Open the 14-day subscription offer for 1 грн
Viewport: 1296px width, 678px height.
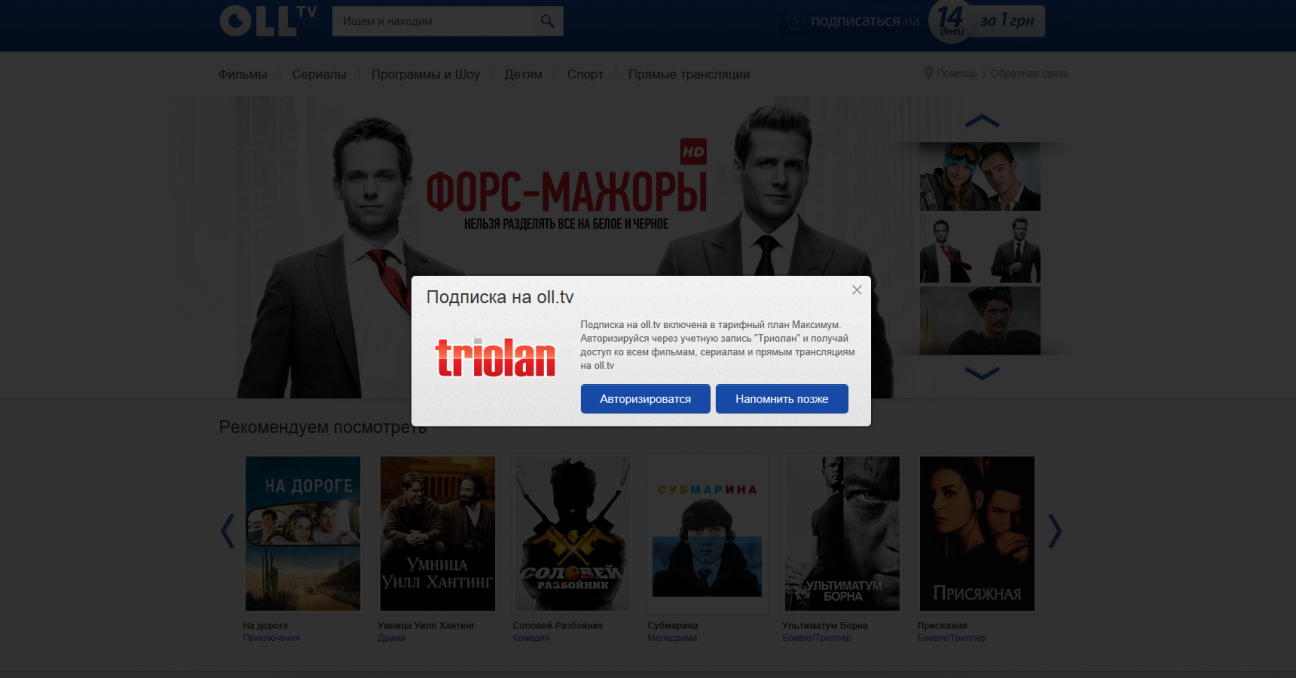[915, 21]
